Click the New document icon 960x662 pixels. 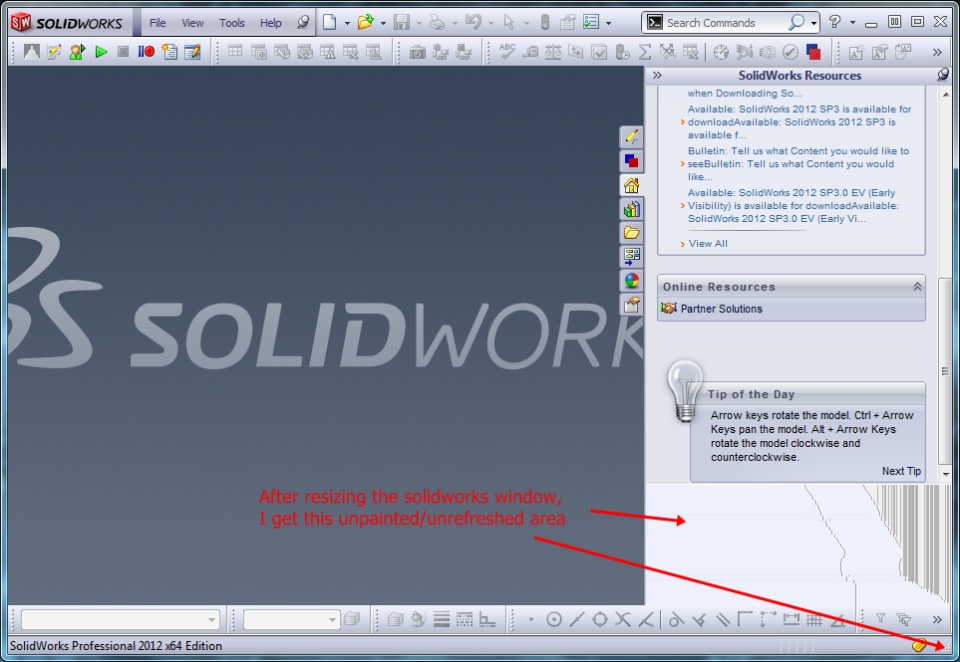pyautogui.click(x=329, y=23)
